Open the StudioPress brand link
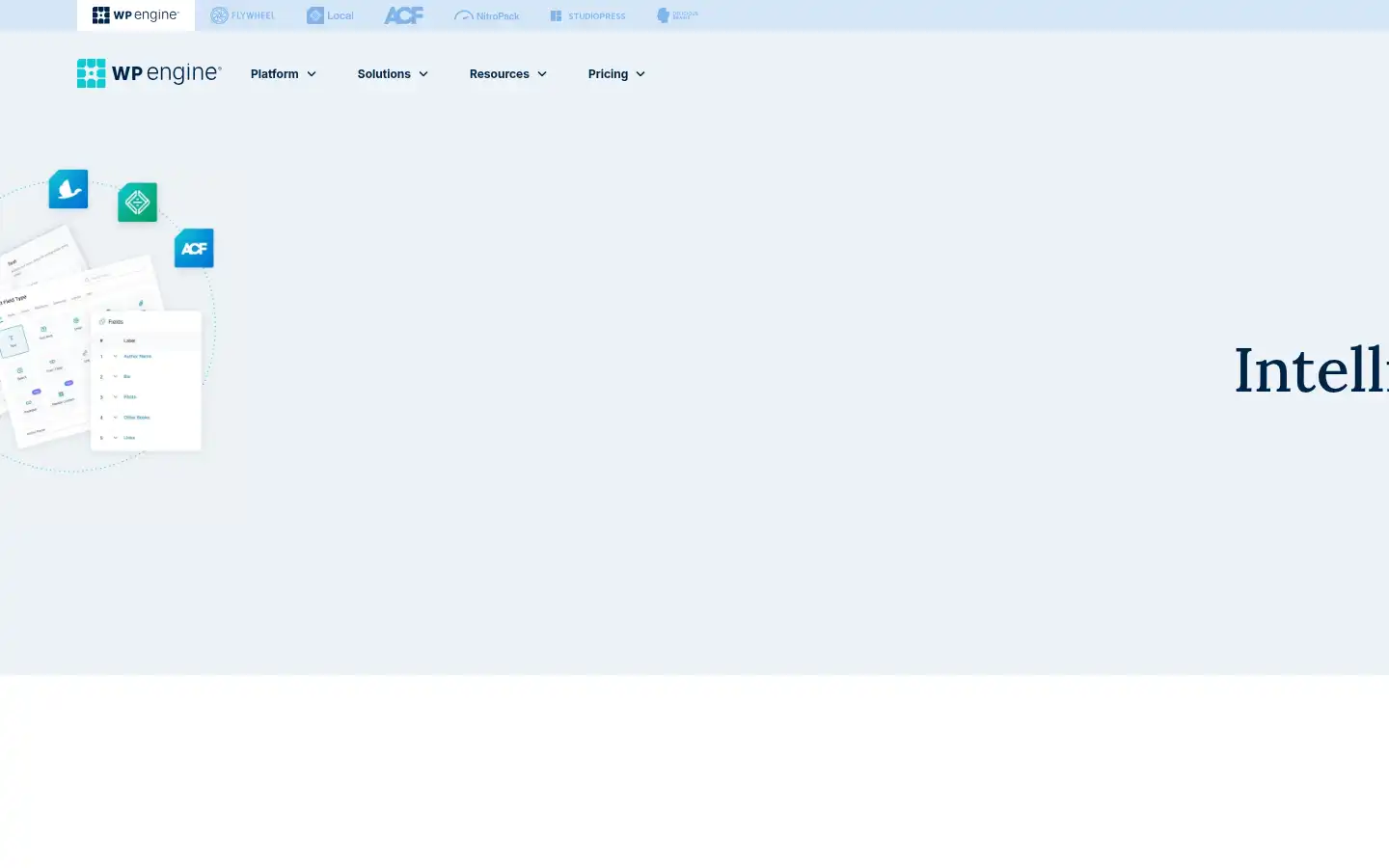This screenshot has width=1389, height=868. pyautogui.click(x=587, y=15)
